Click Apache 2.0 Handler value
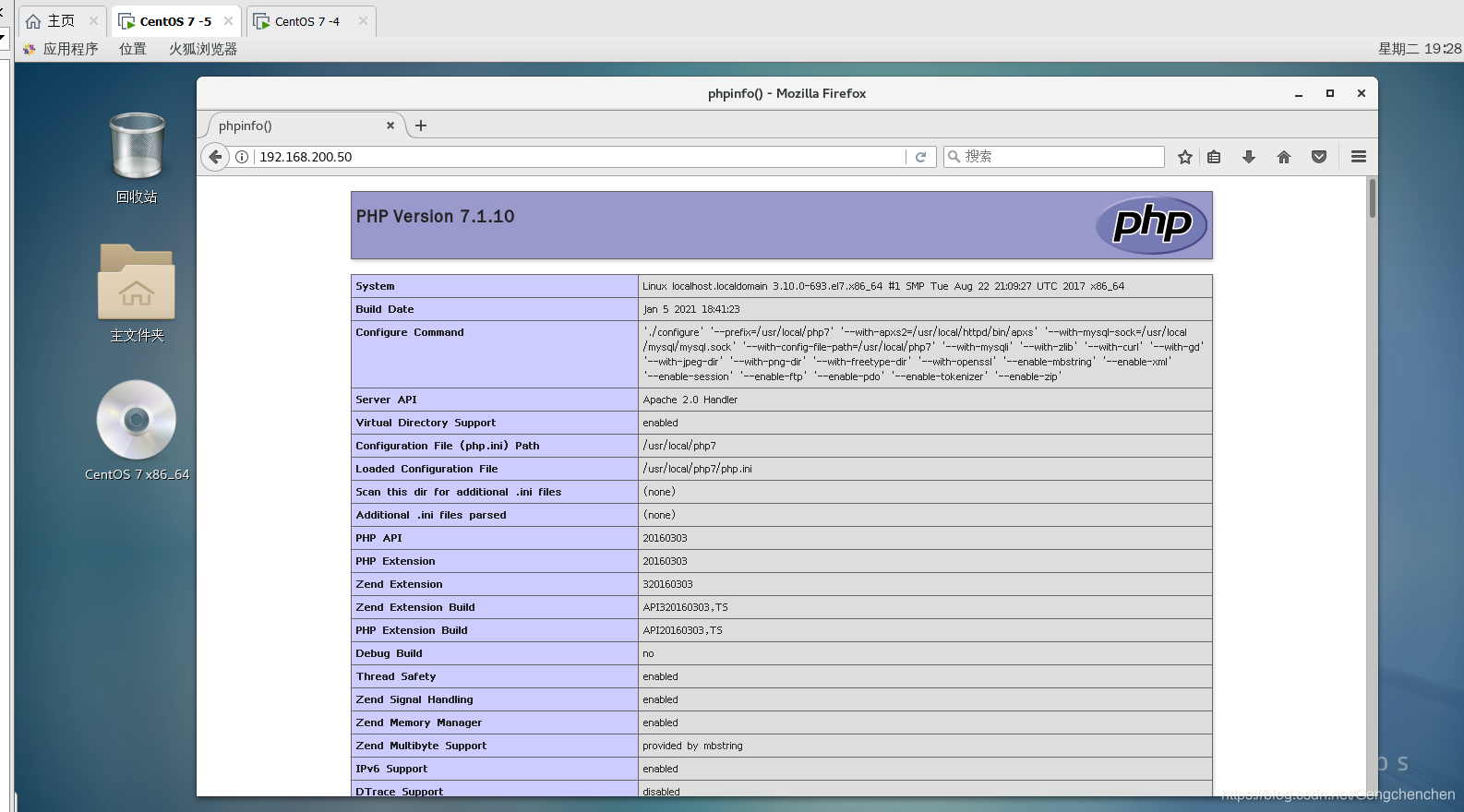This screenshot has width=1464, height=812. (x=690, y=400)
